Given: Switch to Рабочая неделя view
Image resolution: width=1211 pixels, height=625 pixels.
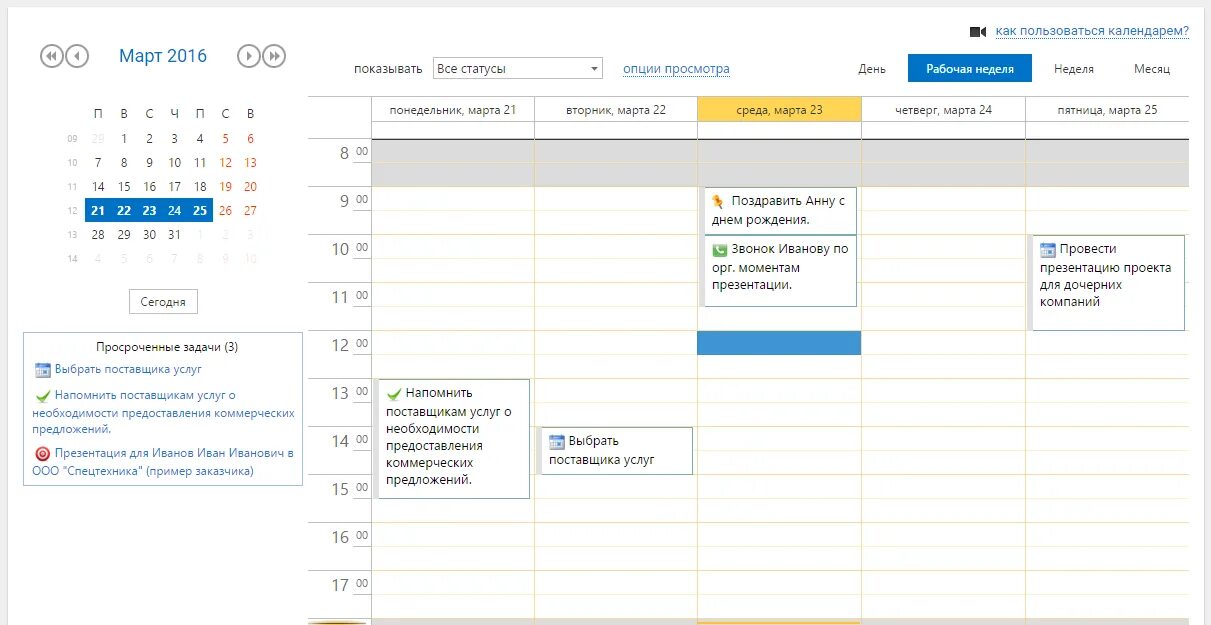Looking at the screenshot, I should pos(970,69).
